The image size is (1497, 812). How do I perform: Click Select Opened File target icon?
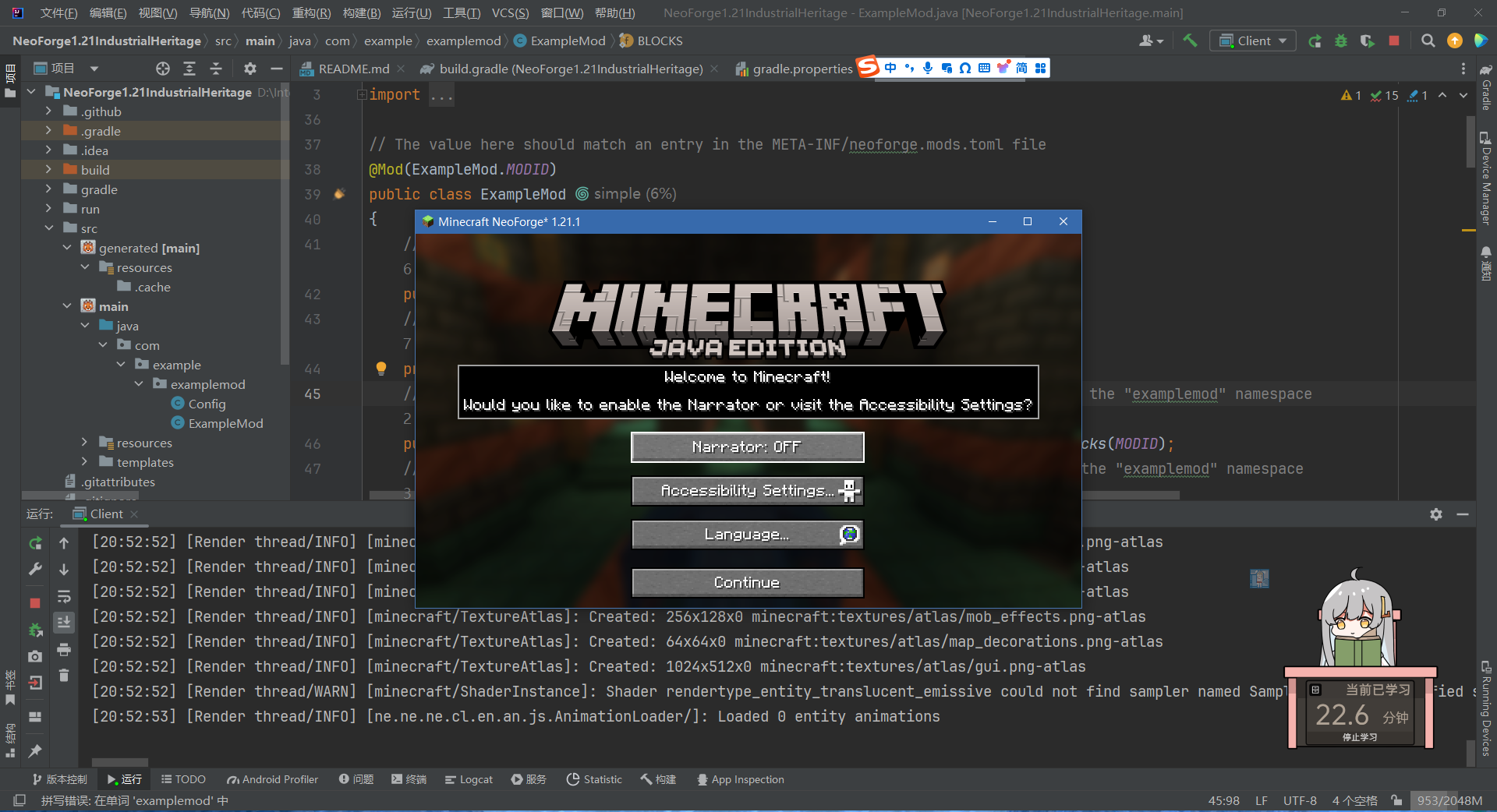click(x=162, y=69)
